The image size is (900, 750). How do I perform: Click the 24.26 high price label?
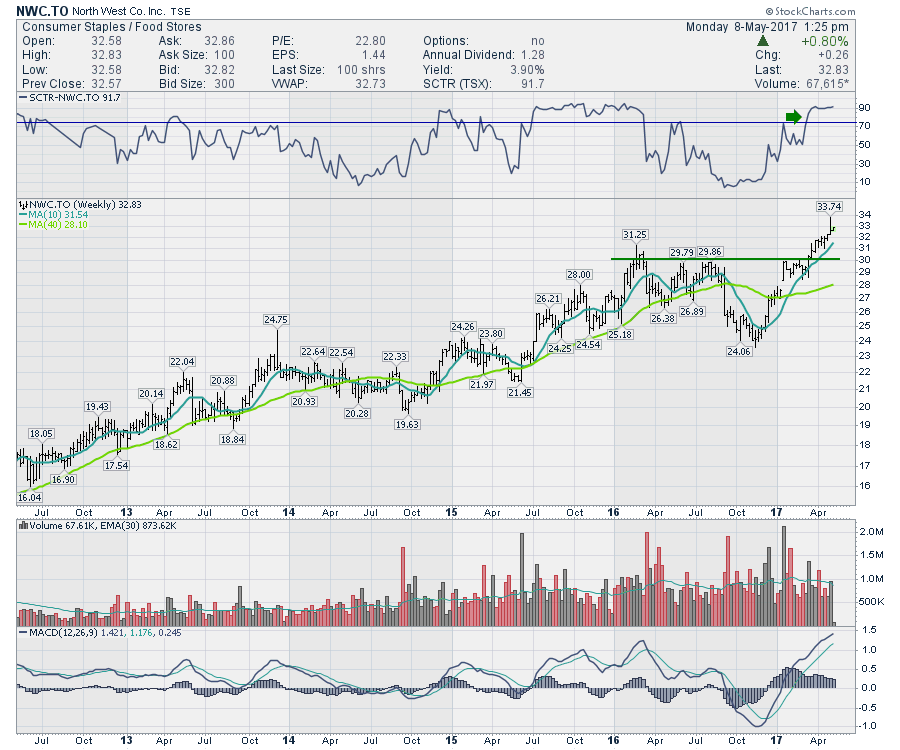click(x=463, y=327)
